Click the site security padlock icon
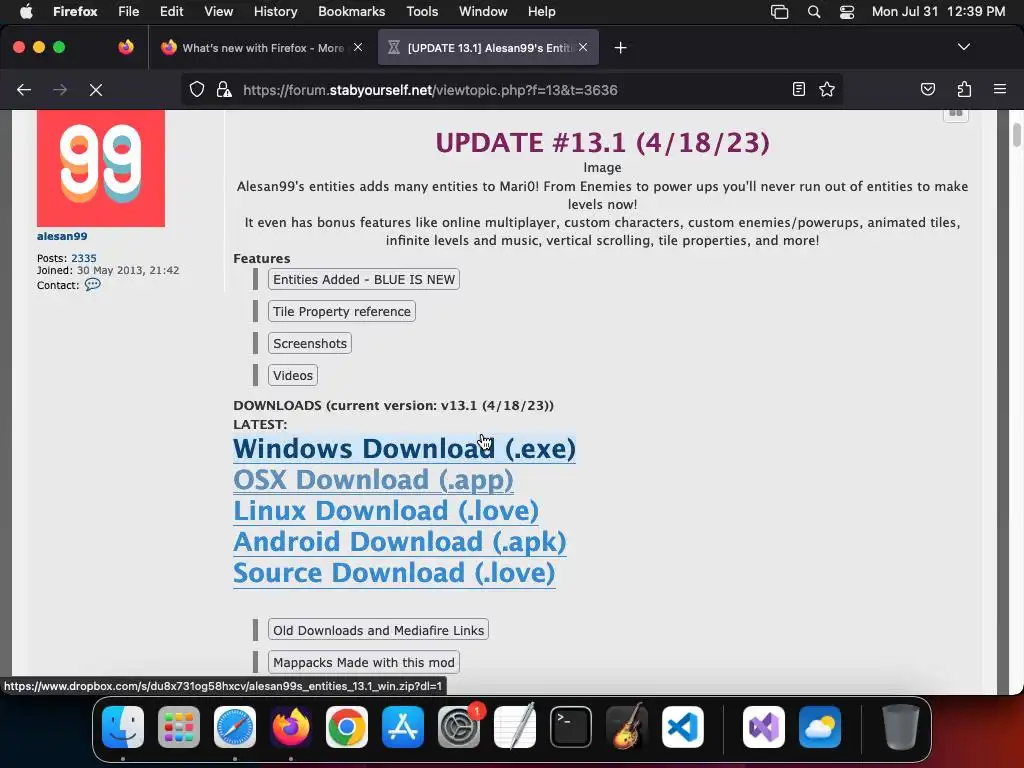 click(224, 89)
